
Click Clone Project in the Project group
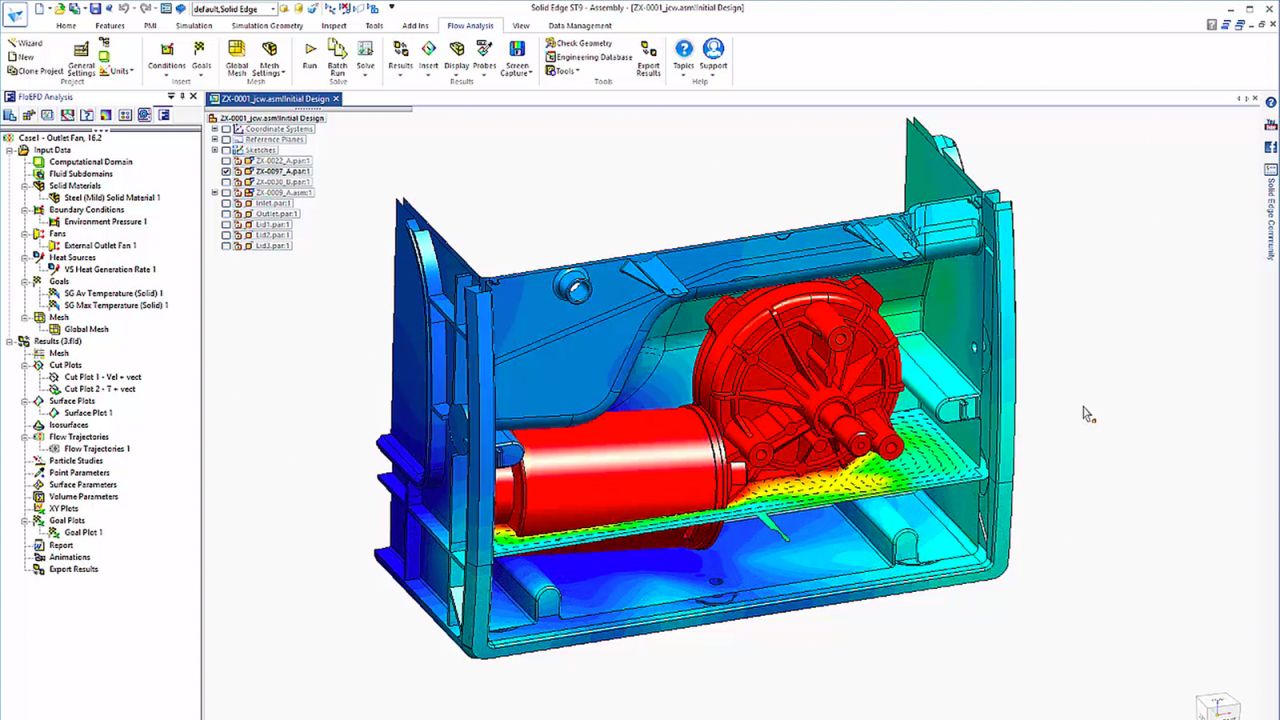point(36,71)
